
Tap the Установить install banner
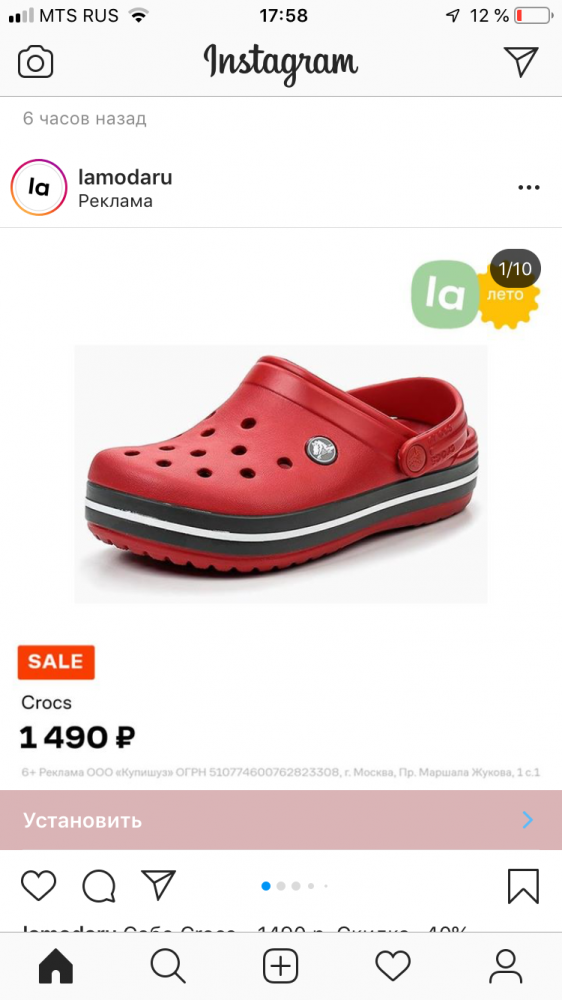coord(281,820)
